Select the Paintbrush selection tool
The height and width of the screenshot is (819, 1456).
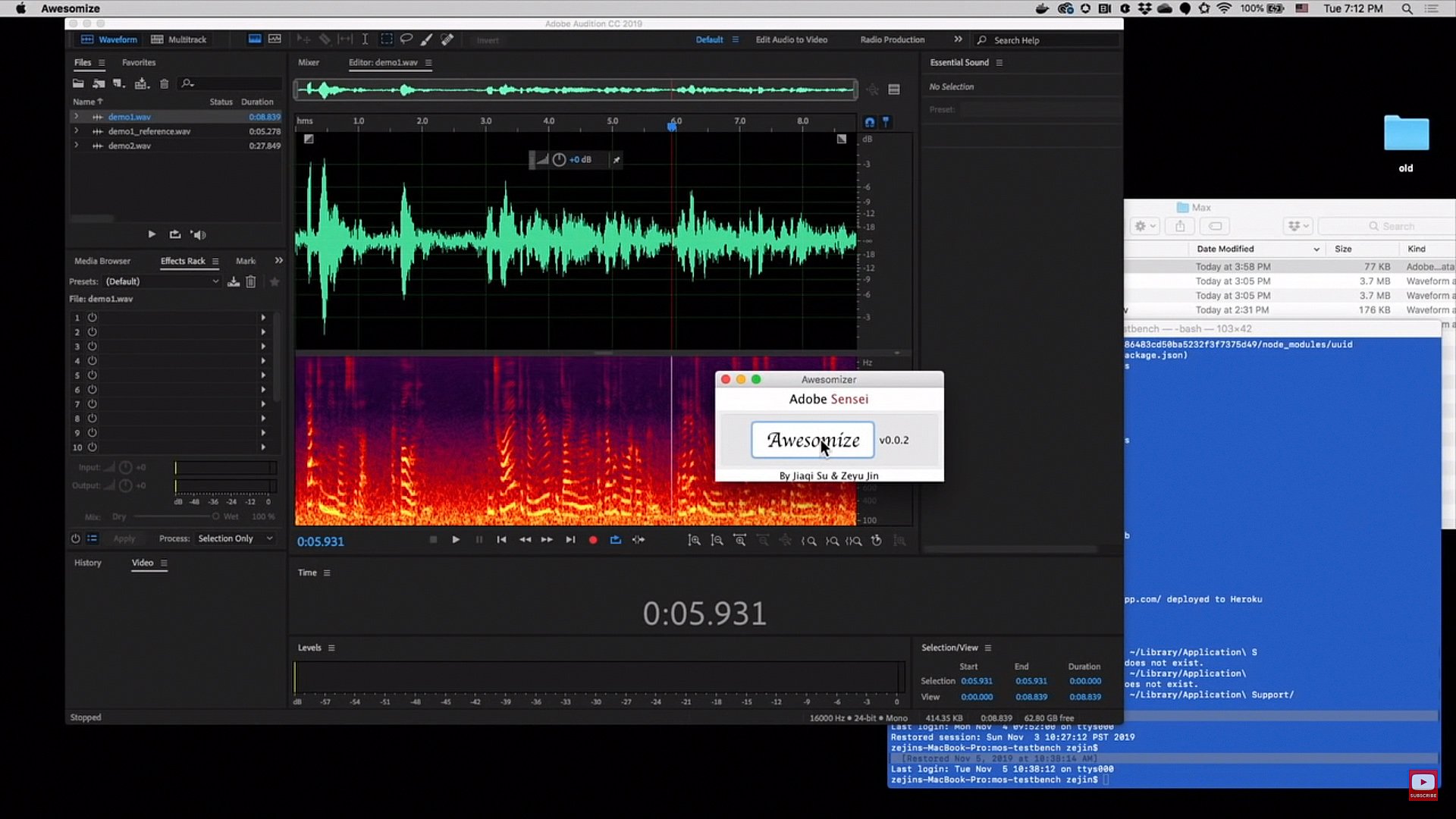tap(427, 39)
